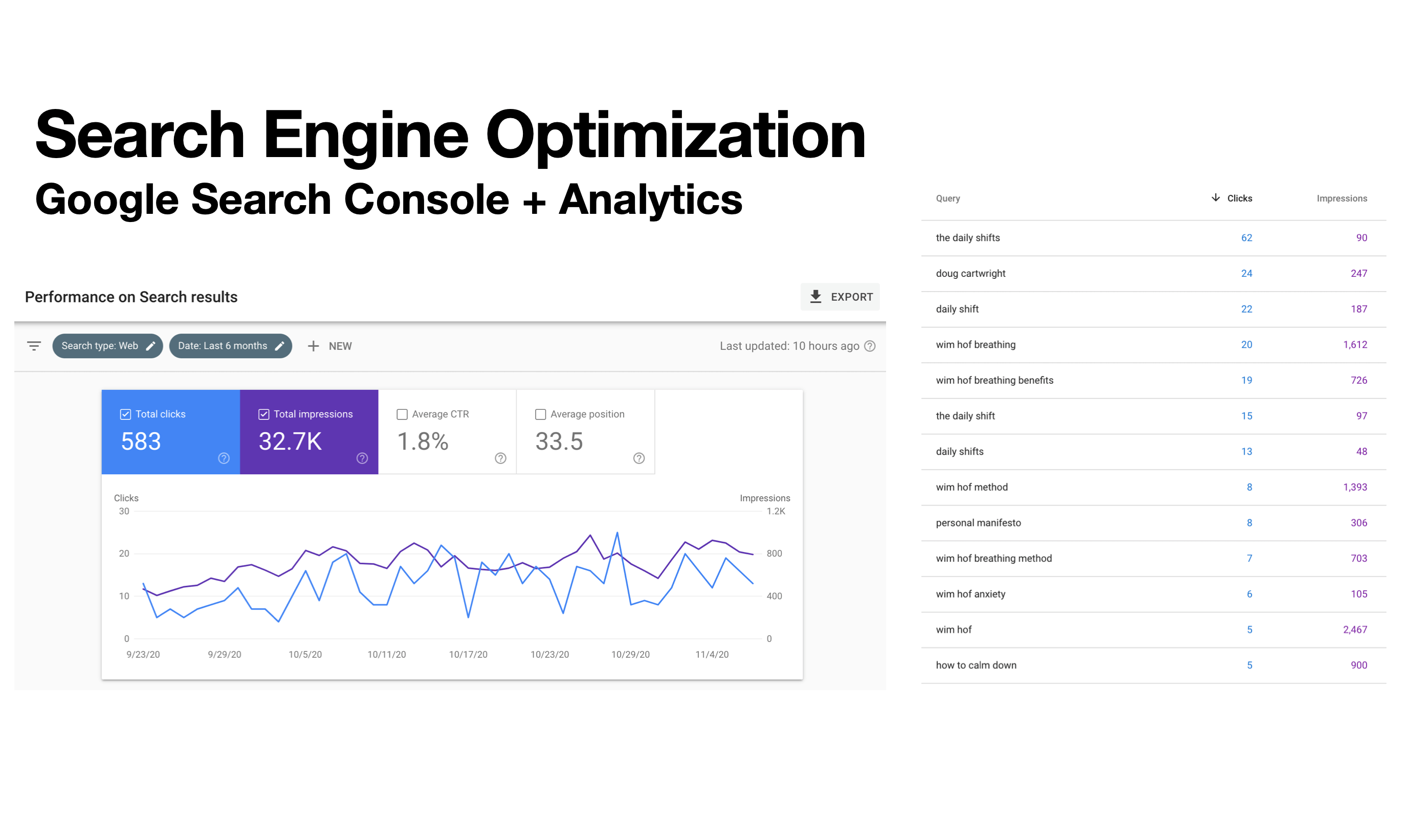1411x840 pixels.
Task: Click the 10/29/20 chart date label
Action: [x=630, y=655]
